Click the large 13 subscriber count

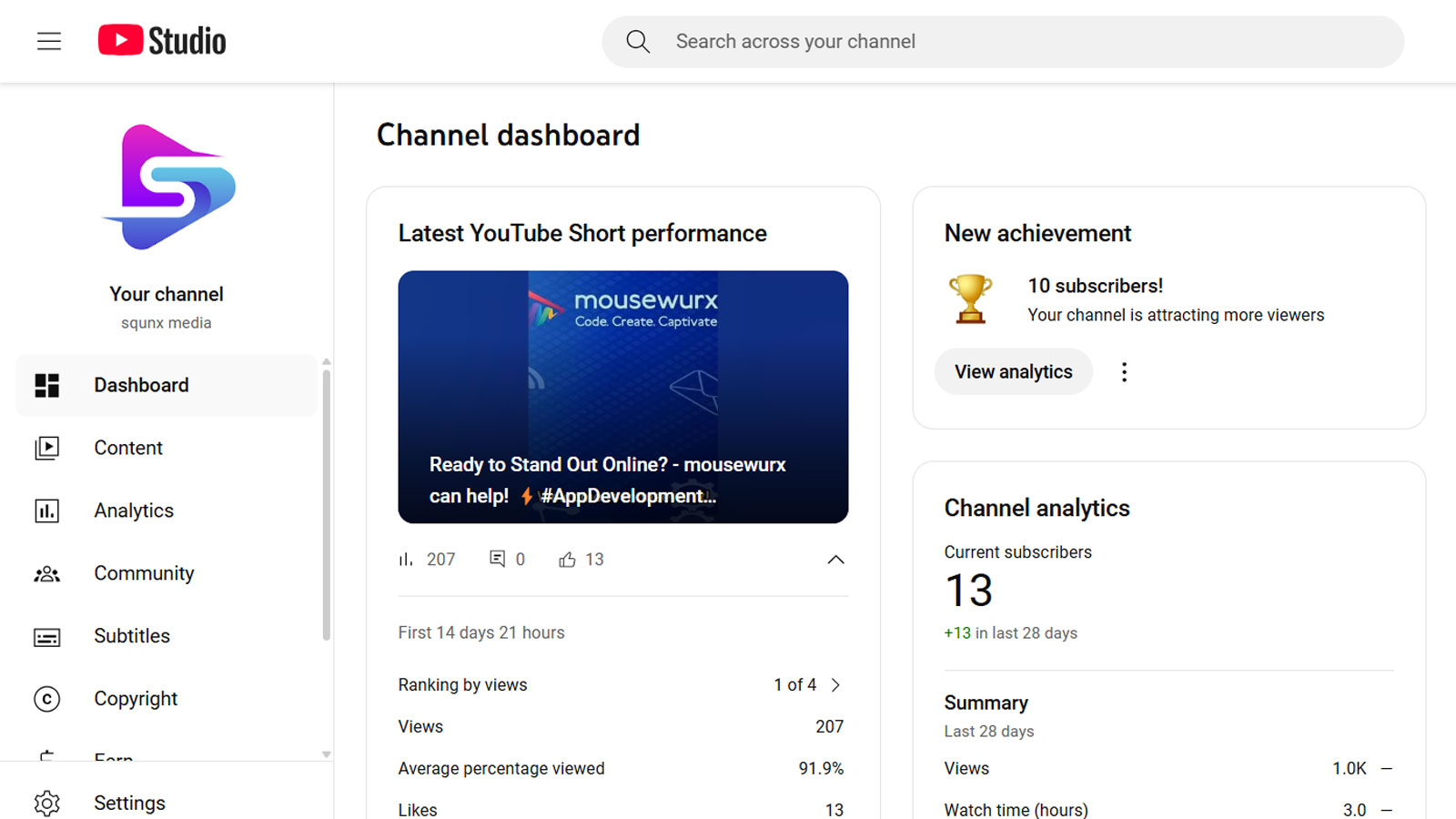coord(969,591)
